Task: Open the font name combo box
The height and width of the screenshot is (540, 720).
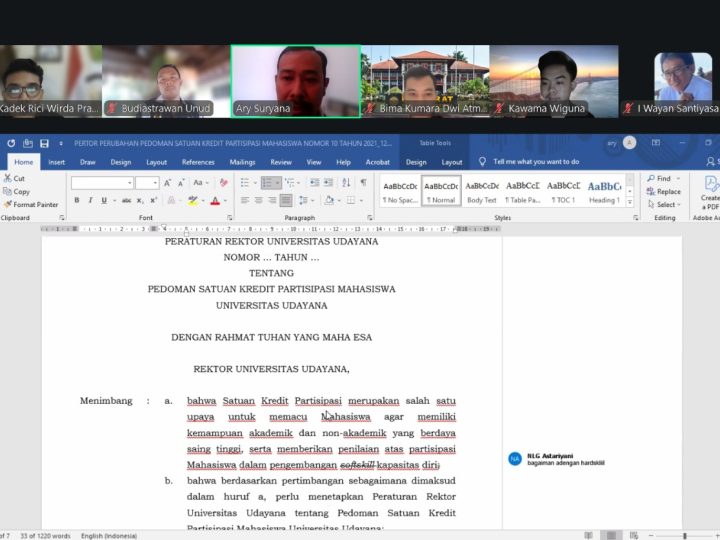Action: point(102,183)
